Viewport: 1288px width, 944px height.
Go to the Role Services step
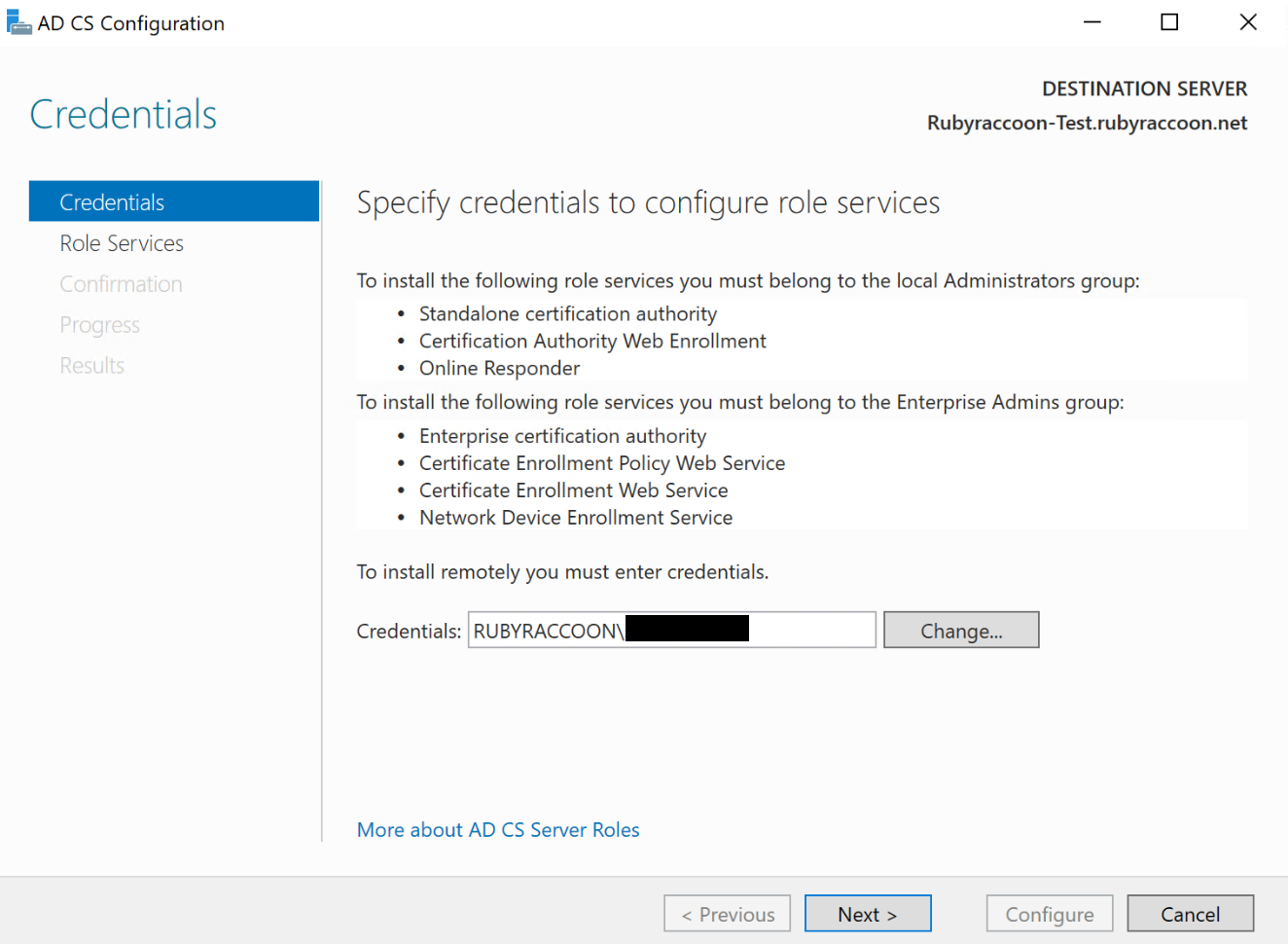click(x=122, y=243)
